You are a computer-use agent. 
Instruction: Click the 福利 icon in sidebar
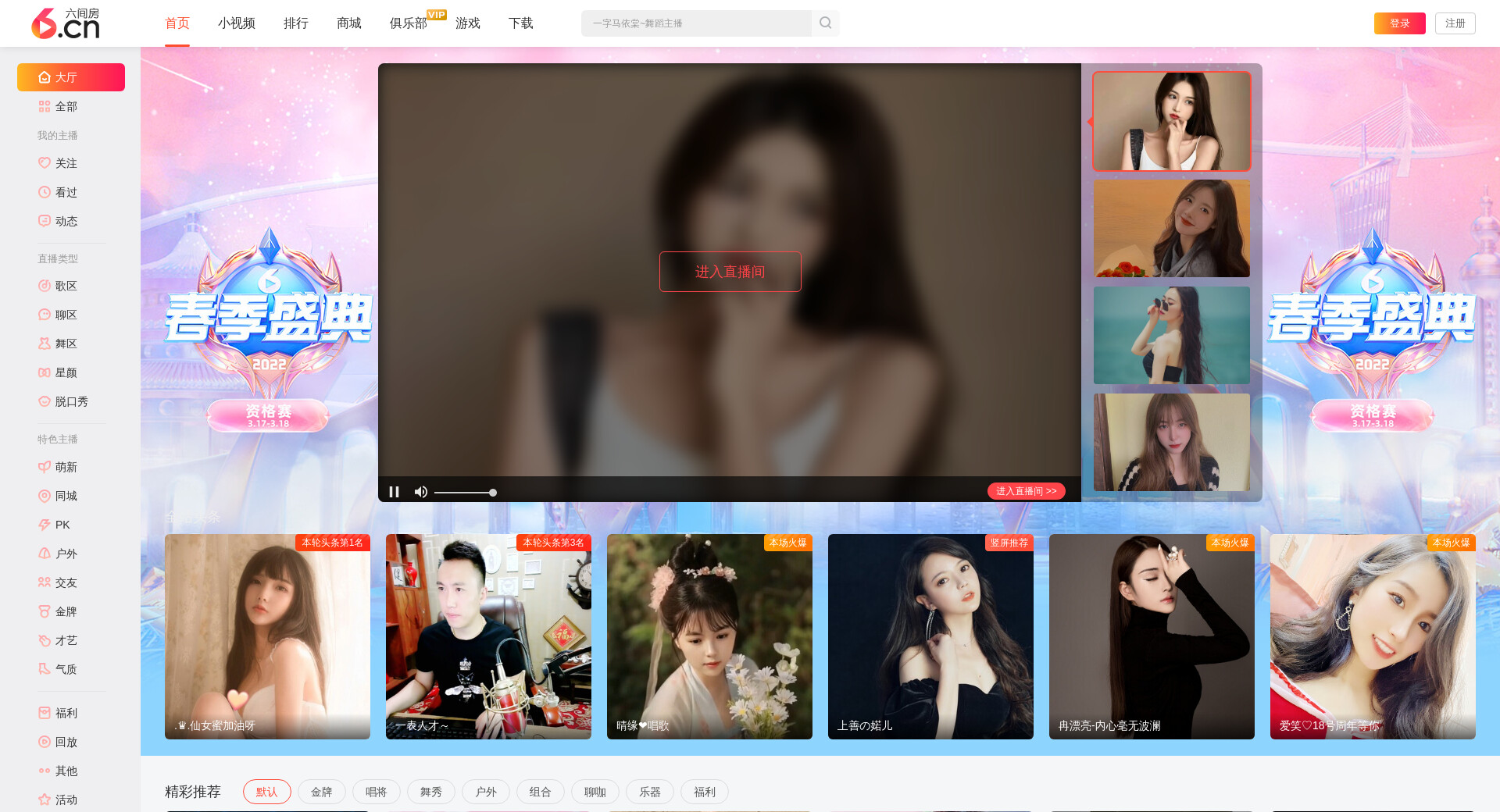pyautogui.click(x=45, y=713)
